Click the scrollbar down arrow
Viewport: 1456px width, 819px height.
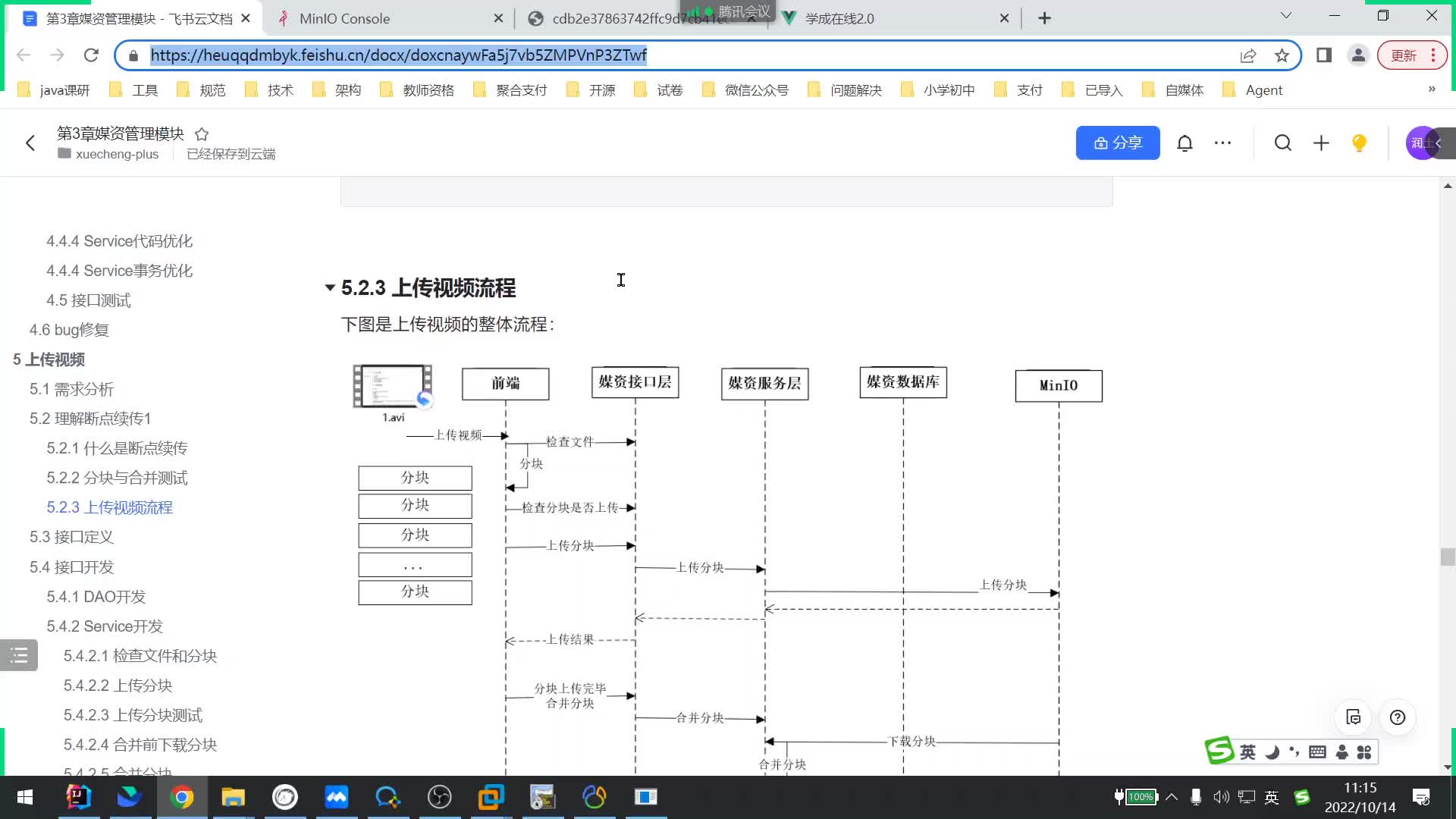(x=1448, y=767)
